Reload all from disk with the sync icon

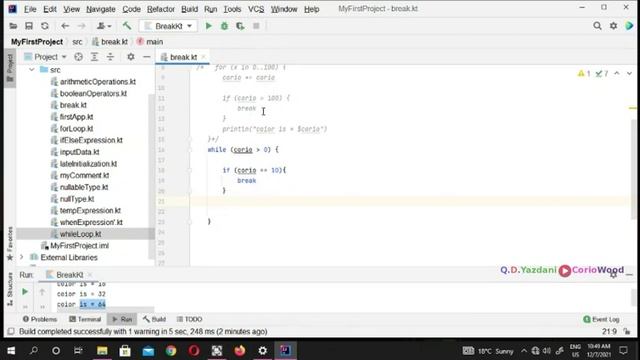click(x=44, y=26)
